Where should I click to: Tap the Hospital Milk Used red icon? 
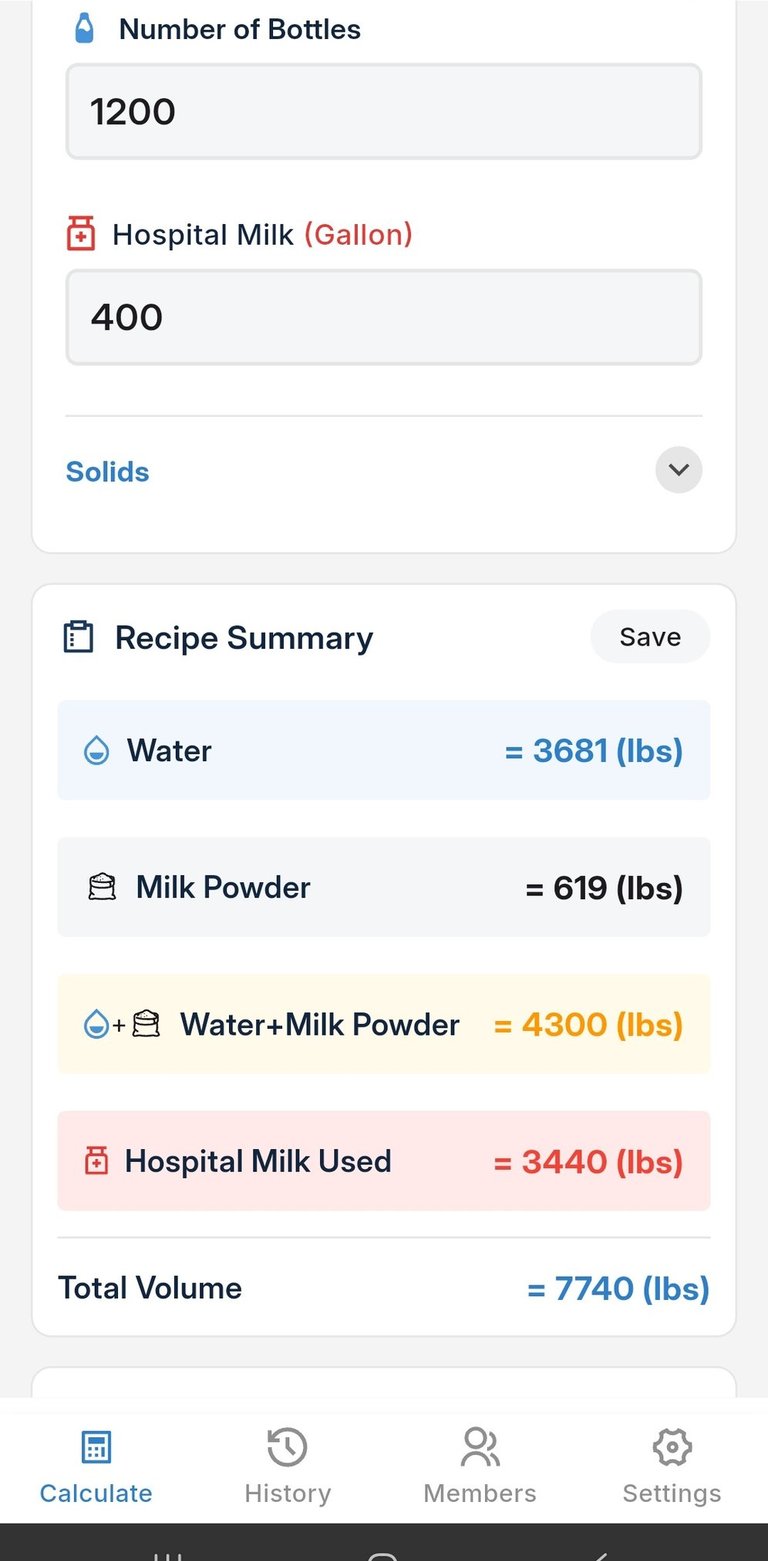tap(96, 1161)
